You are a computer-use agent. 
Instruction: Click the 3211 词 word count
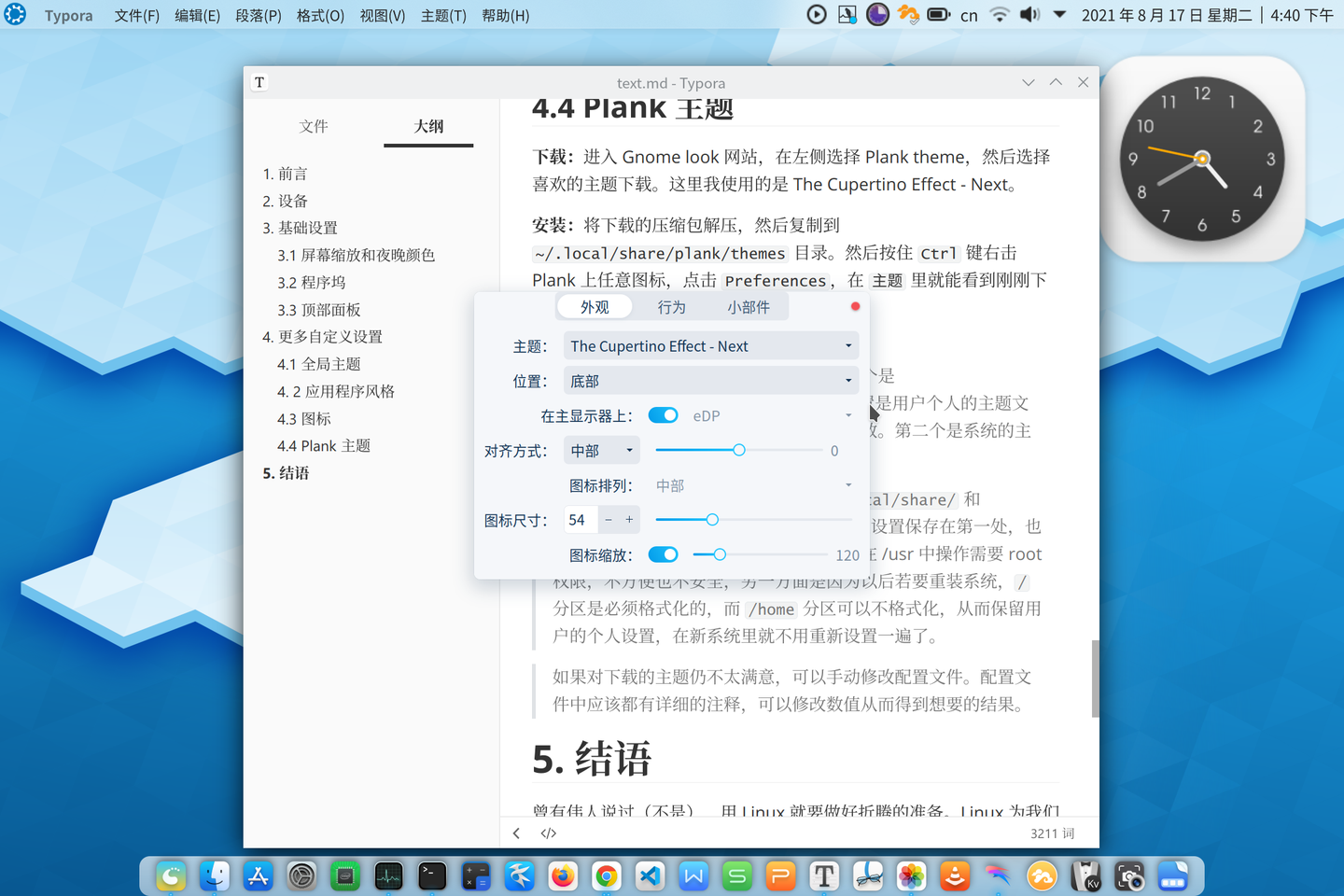[x=1053, y=833]
